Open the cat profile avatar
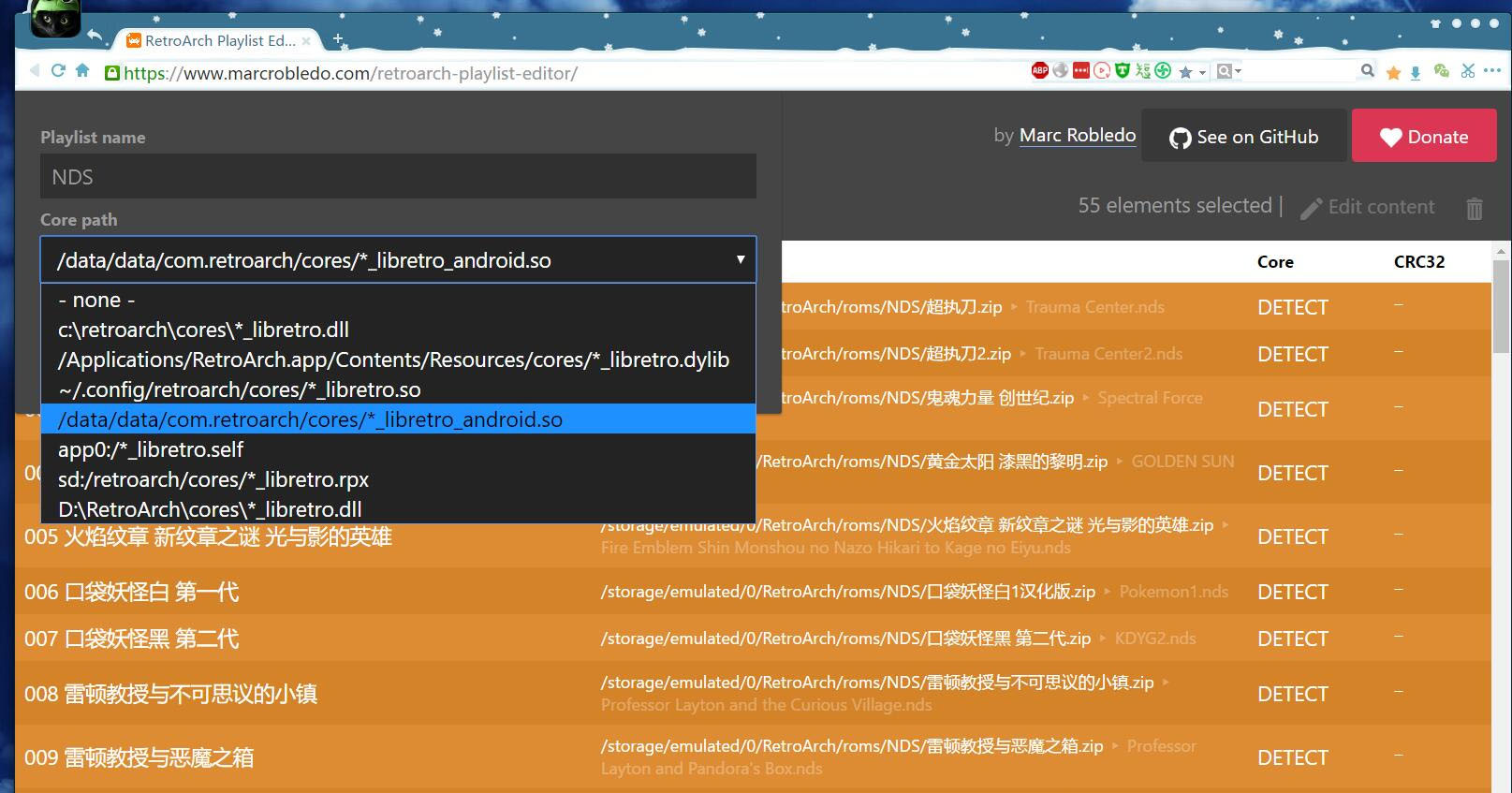This screenshot has width=1512, height=793. [x=55, y=19]
